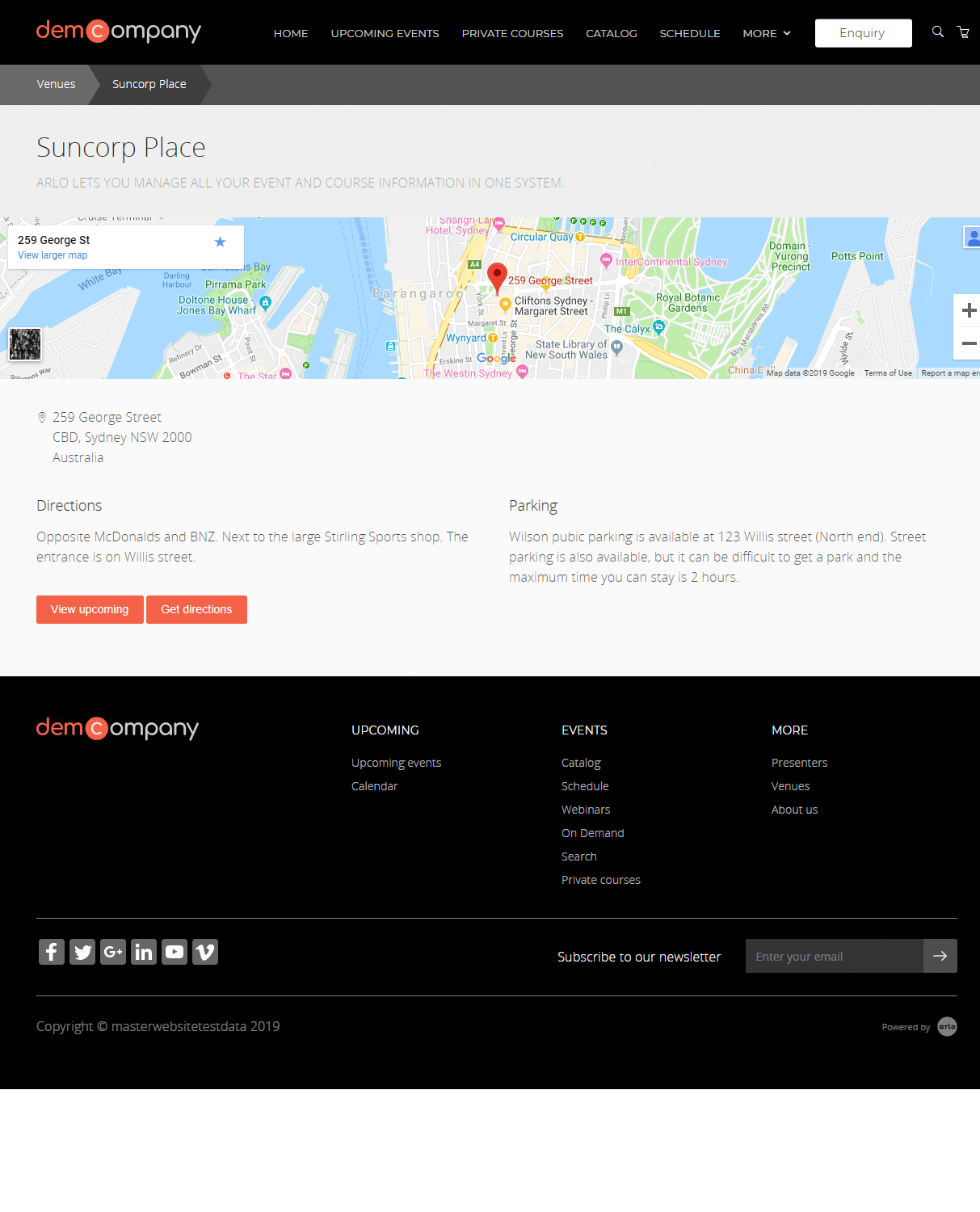This screenshot has height=1212, width=980.
Task: Click the InterContinental Sydney hotel marker
Action: tap(606, 260)
